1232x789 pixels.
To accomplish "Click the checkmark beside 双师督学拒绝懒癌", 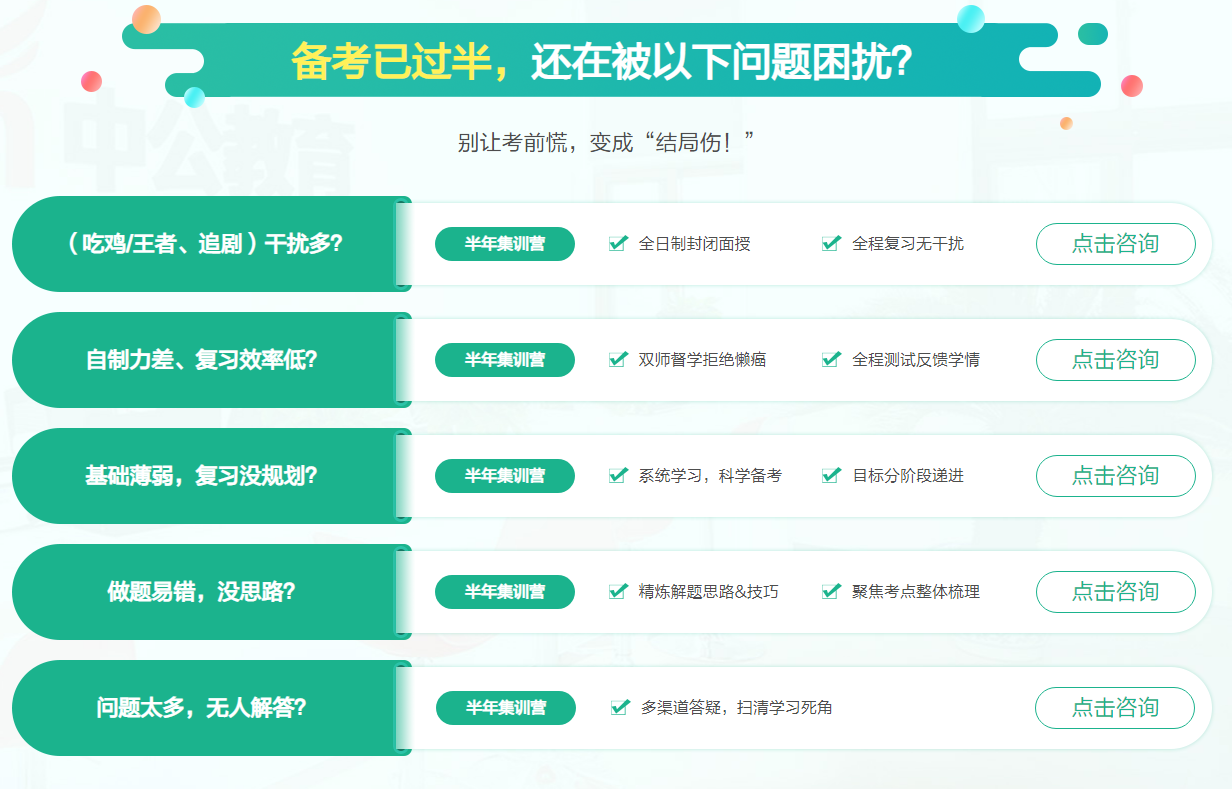I will (x=617, y=359).
